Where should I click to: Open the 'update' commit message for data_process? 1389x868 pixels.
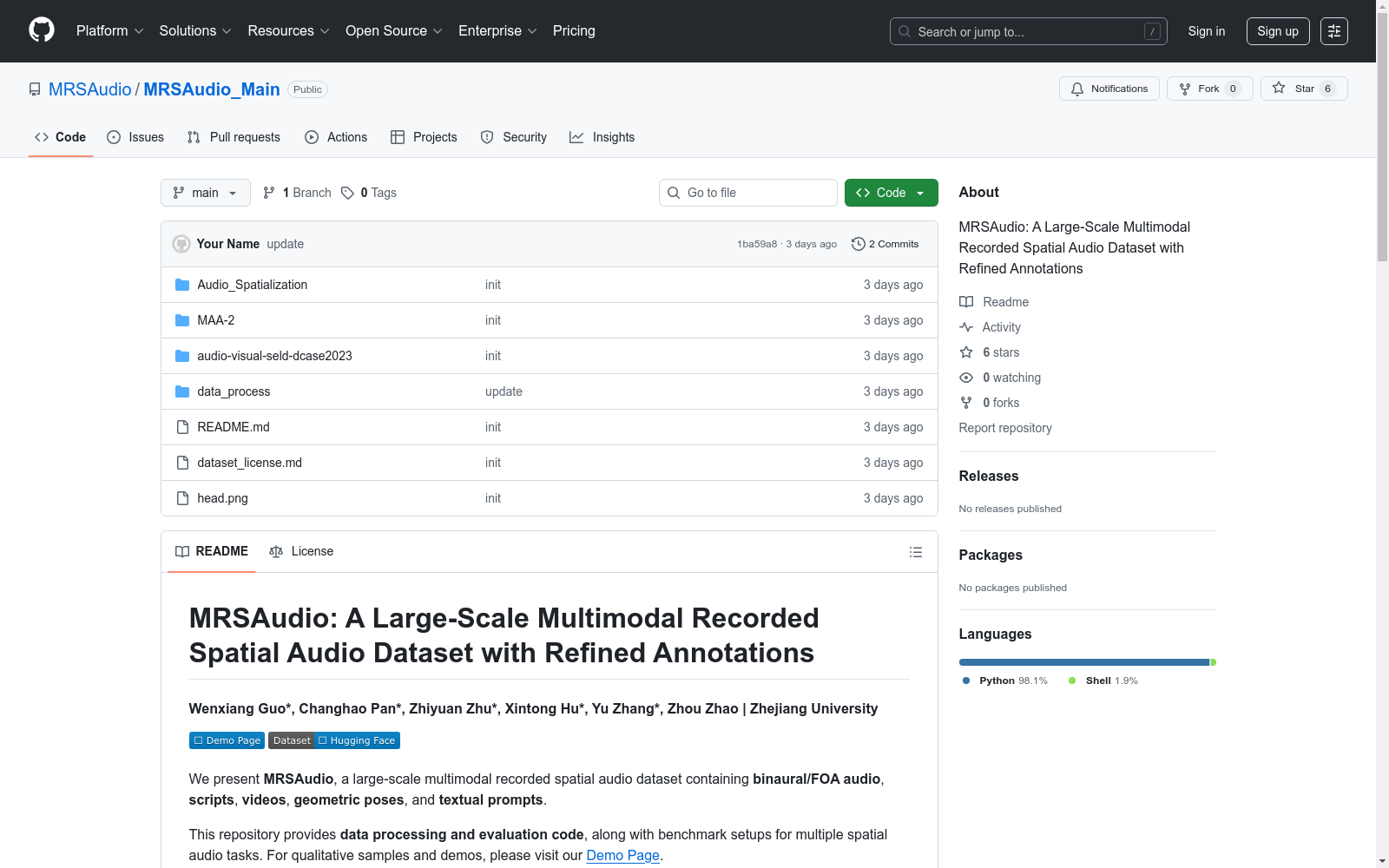504,391
